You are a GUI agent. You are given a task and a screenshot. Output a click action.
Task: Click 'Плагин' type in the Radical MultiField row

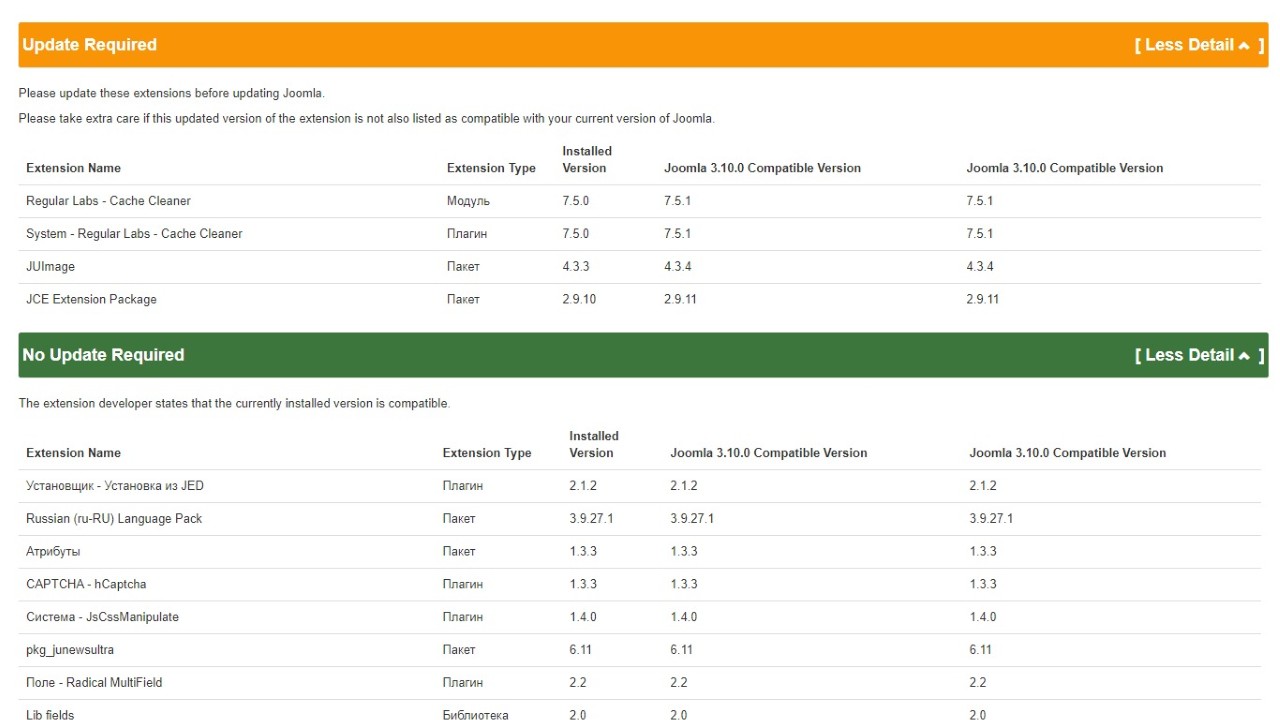[463, 682]
